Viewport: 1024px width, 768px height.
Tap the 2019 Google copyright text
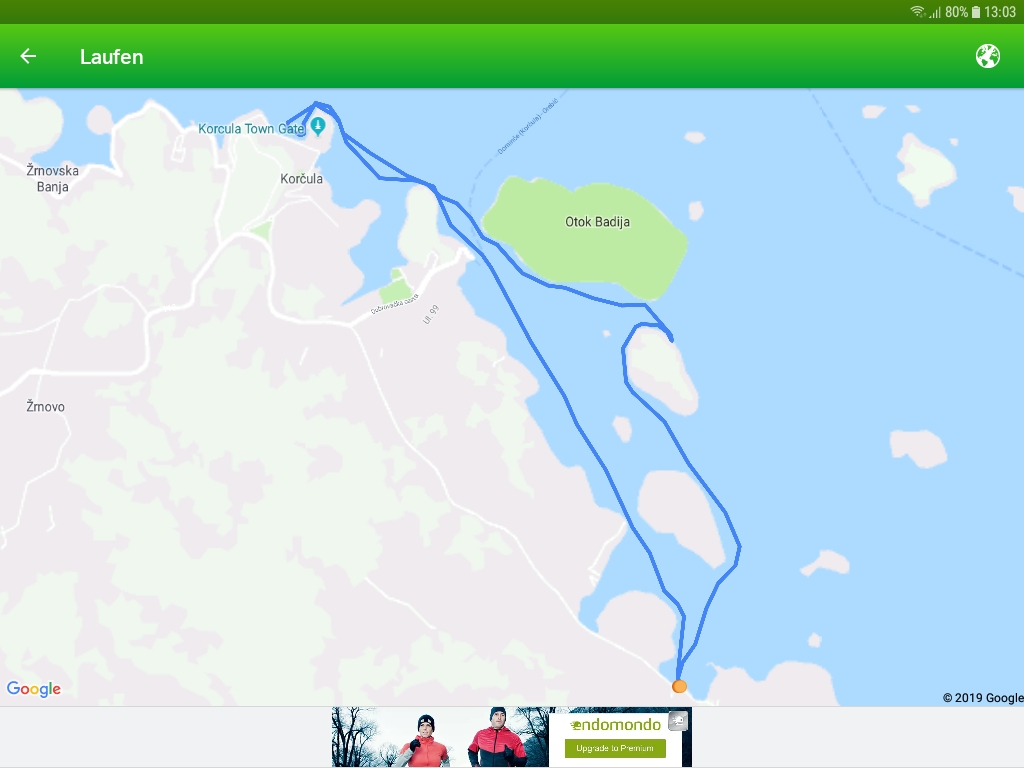(x=982, y=698)
